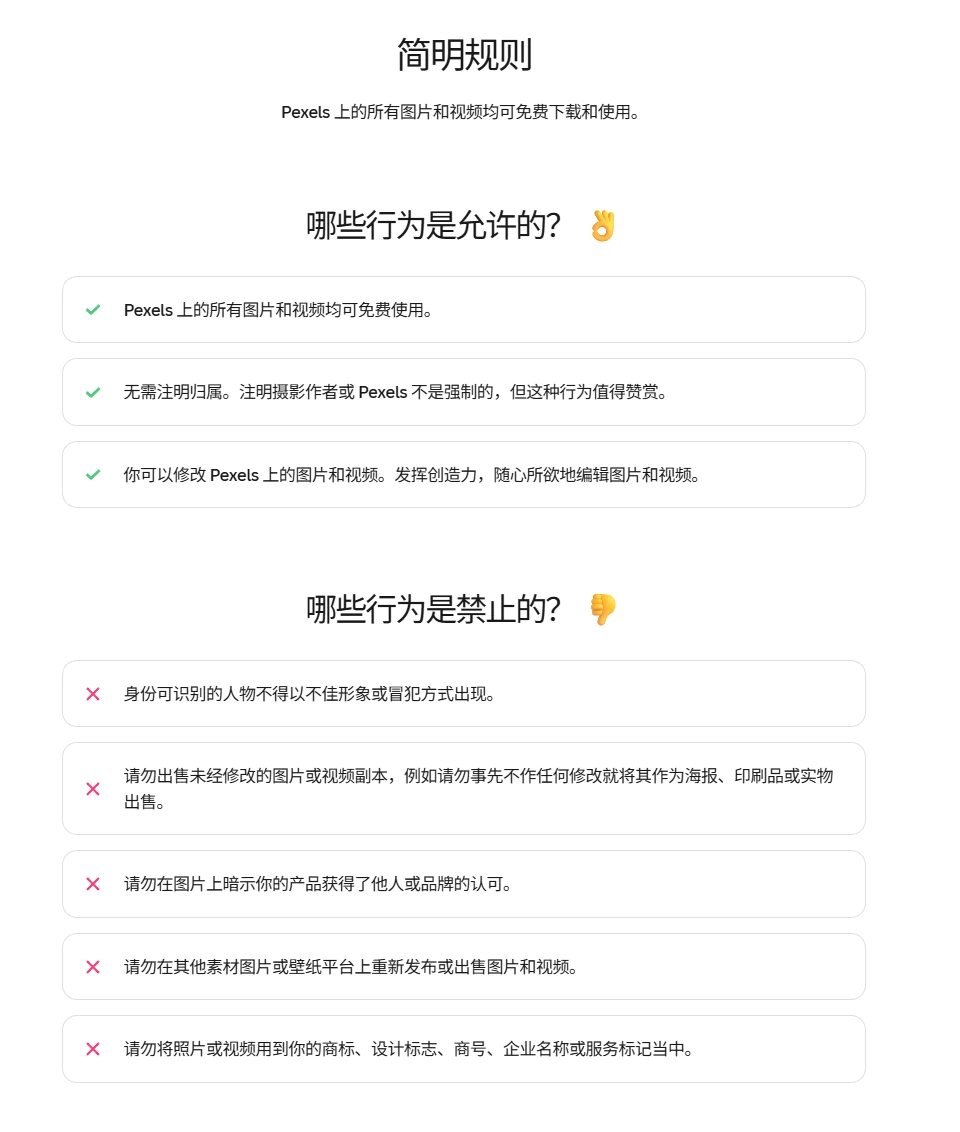The height and width of the screenshot is (1132, 960).
Task: Click the red X beside 请勿在图片上暗示
Action: (93, 884)
